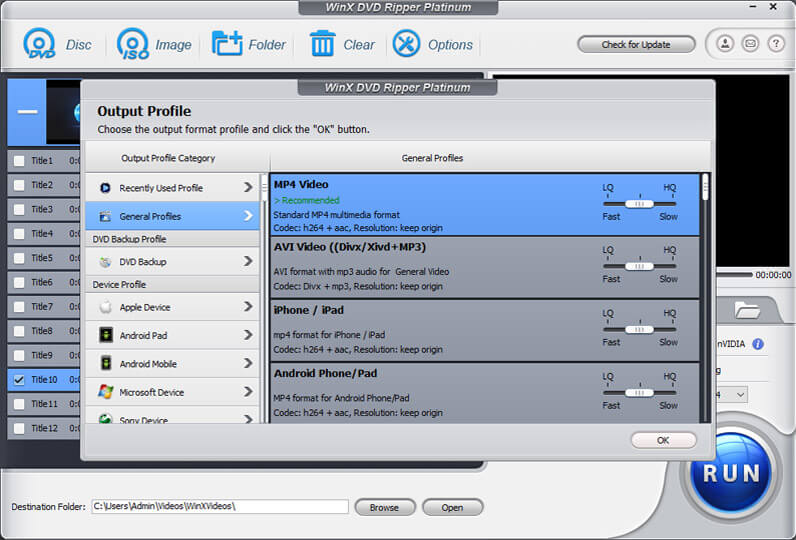Click the Browse button
796x540 pixels.
click(x=384, y=508)
